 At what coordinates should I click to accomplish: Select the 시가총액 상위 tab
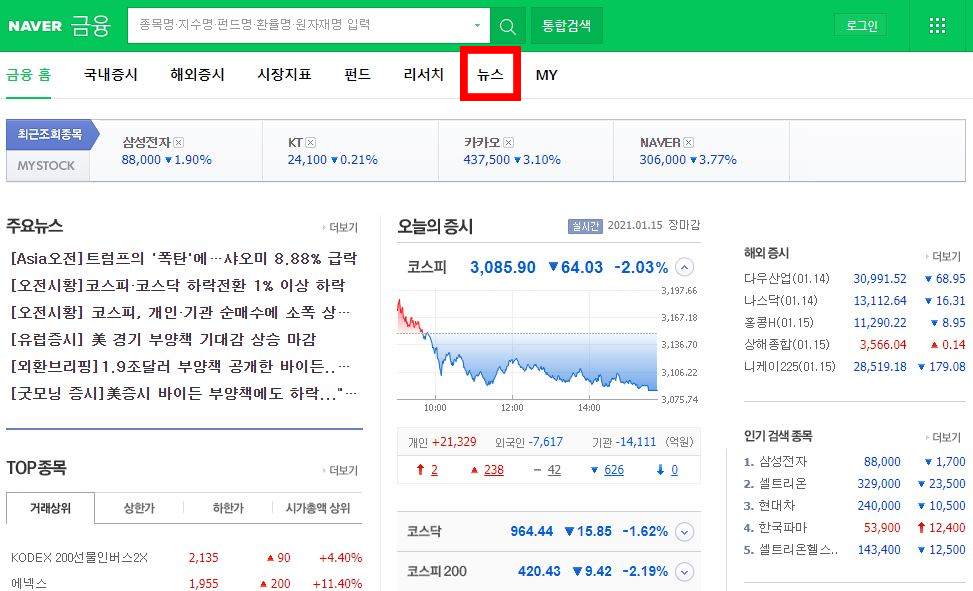click(318, 508)
